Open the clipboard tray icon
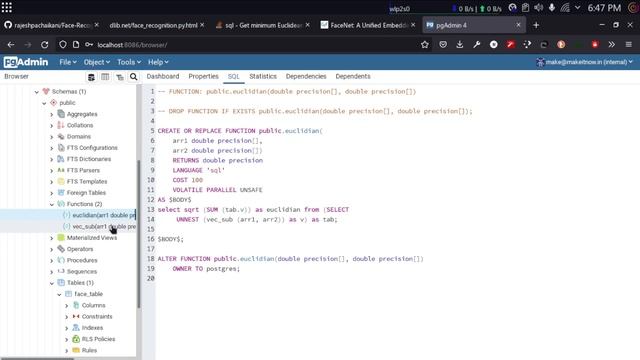Screen dimensions: 640x360 point(526,8)
